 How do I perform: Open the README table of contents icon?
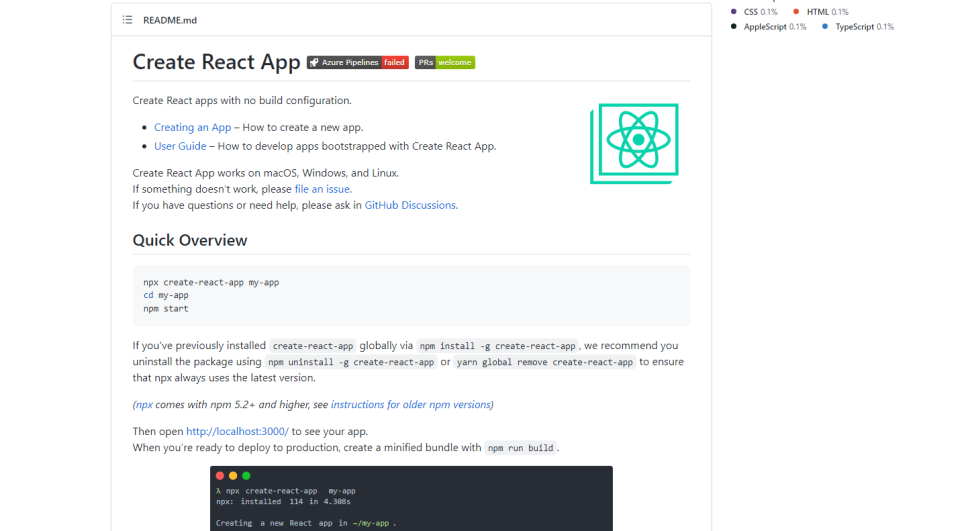[128, 20]
